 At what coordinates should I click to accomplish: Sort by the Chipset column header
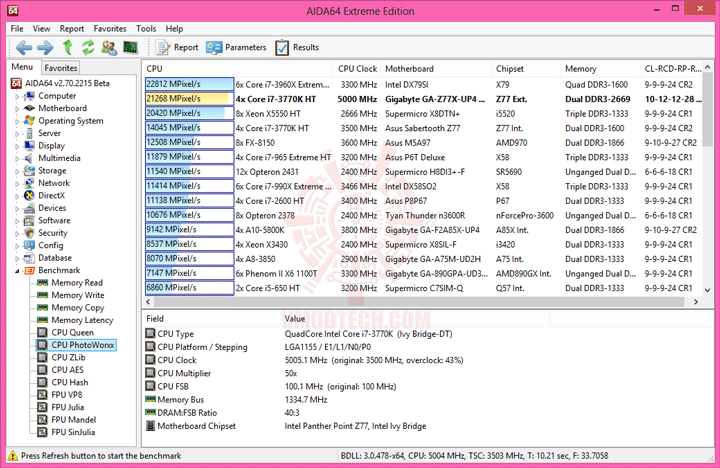pyautogui.click(x=526, y=69)
